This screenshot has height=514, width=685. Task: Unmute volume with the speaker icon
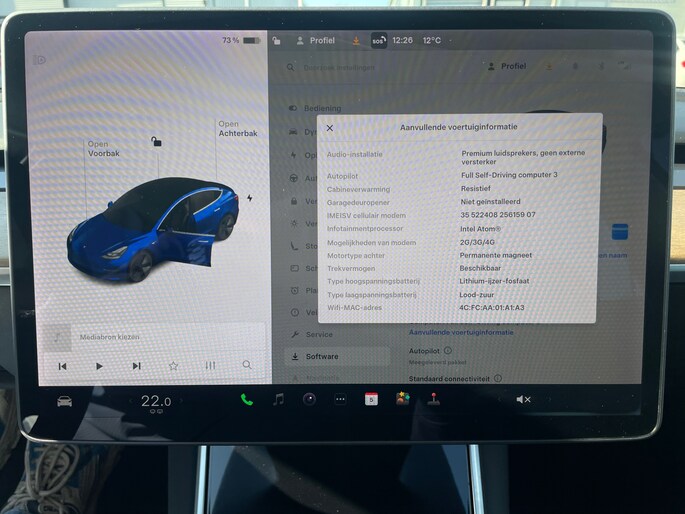(523, 399)
